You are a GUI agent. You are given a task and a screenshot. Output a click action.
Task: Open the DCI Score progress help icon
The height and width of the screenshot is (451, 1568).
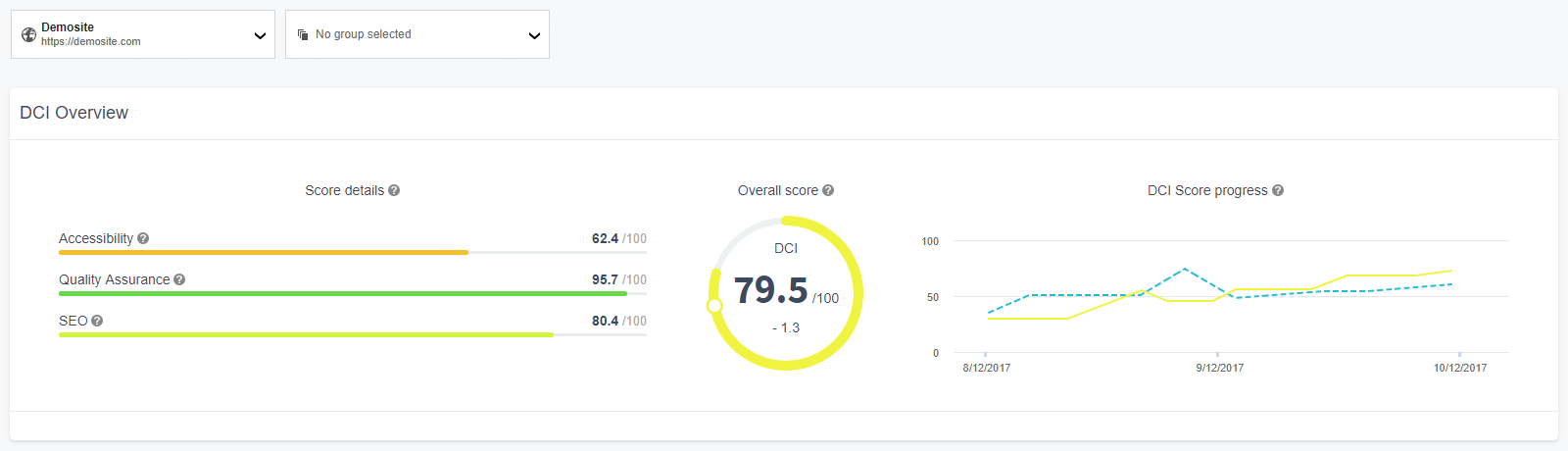pyautogui.click(x=1278, y=190)
